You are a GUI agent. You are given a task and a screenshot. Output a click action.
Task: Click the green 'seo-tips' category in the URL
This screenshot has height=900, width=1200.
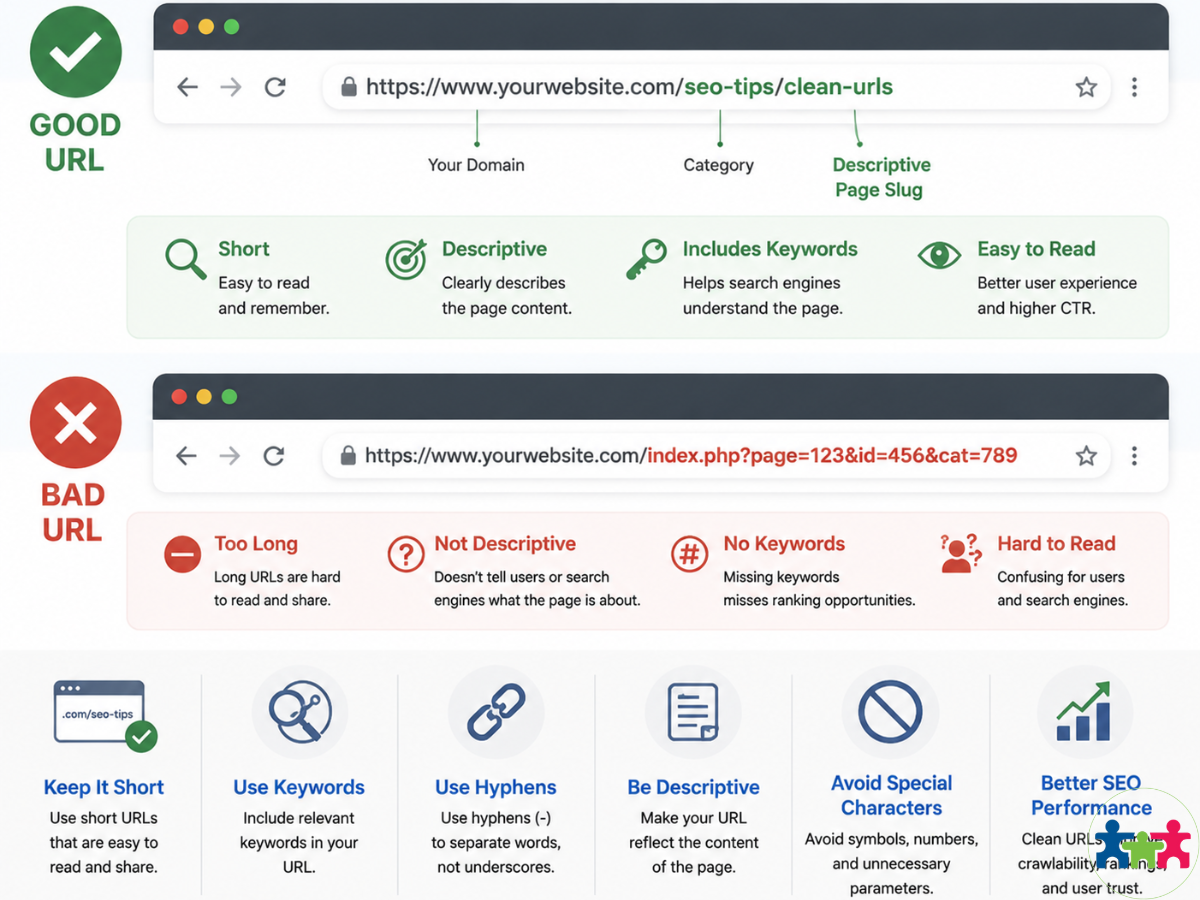point(729,88)
